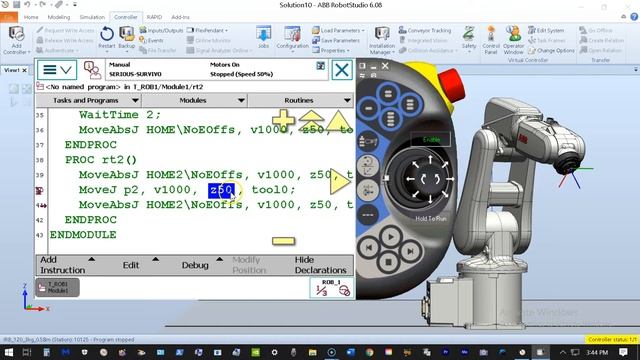Image resolution: width=640 pixels, height=360 pixels.
Task: Open the FlexPendant ribbon dropdown
Action: click(207, 30)
